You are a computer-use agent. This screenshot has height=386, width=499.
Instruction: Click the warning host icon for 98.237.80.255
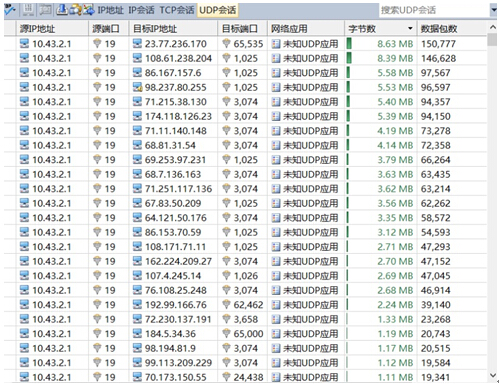[x=137, y=87]
